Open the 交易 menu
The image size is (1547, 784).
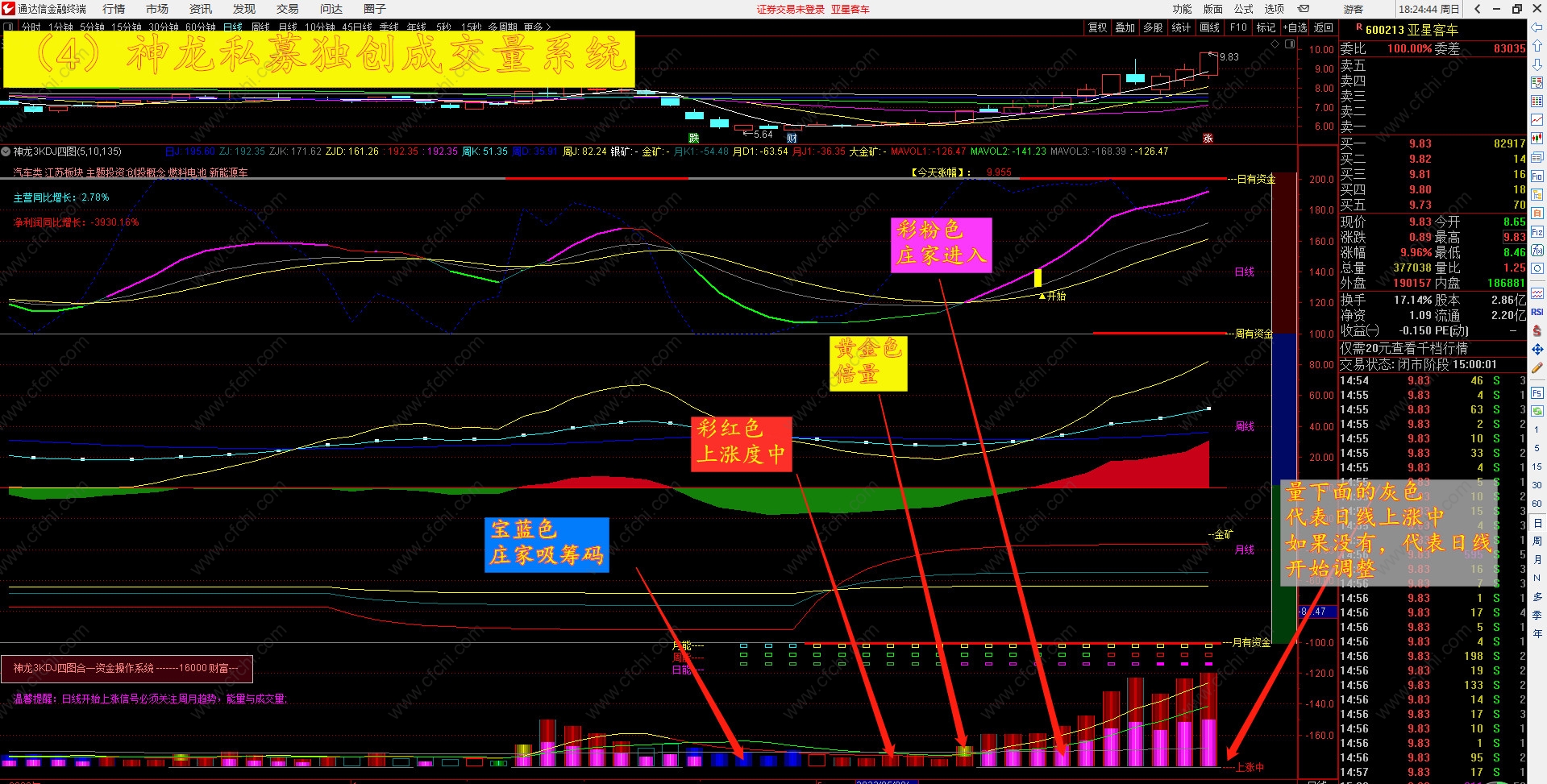(x=288, y=9)
